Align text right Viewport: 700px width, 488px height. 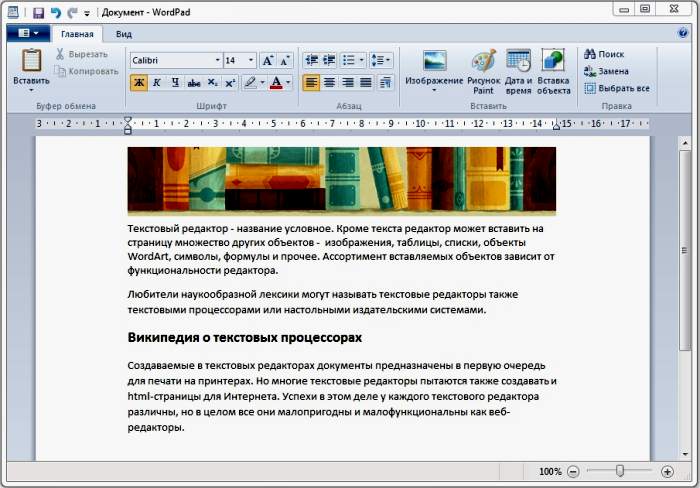(x=347, y=83)
